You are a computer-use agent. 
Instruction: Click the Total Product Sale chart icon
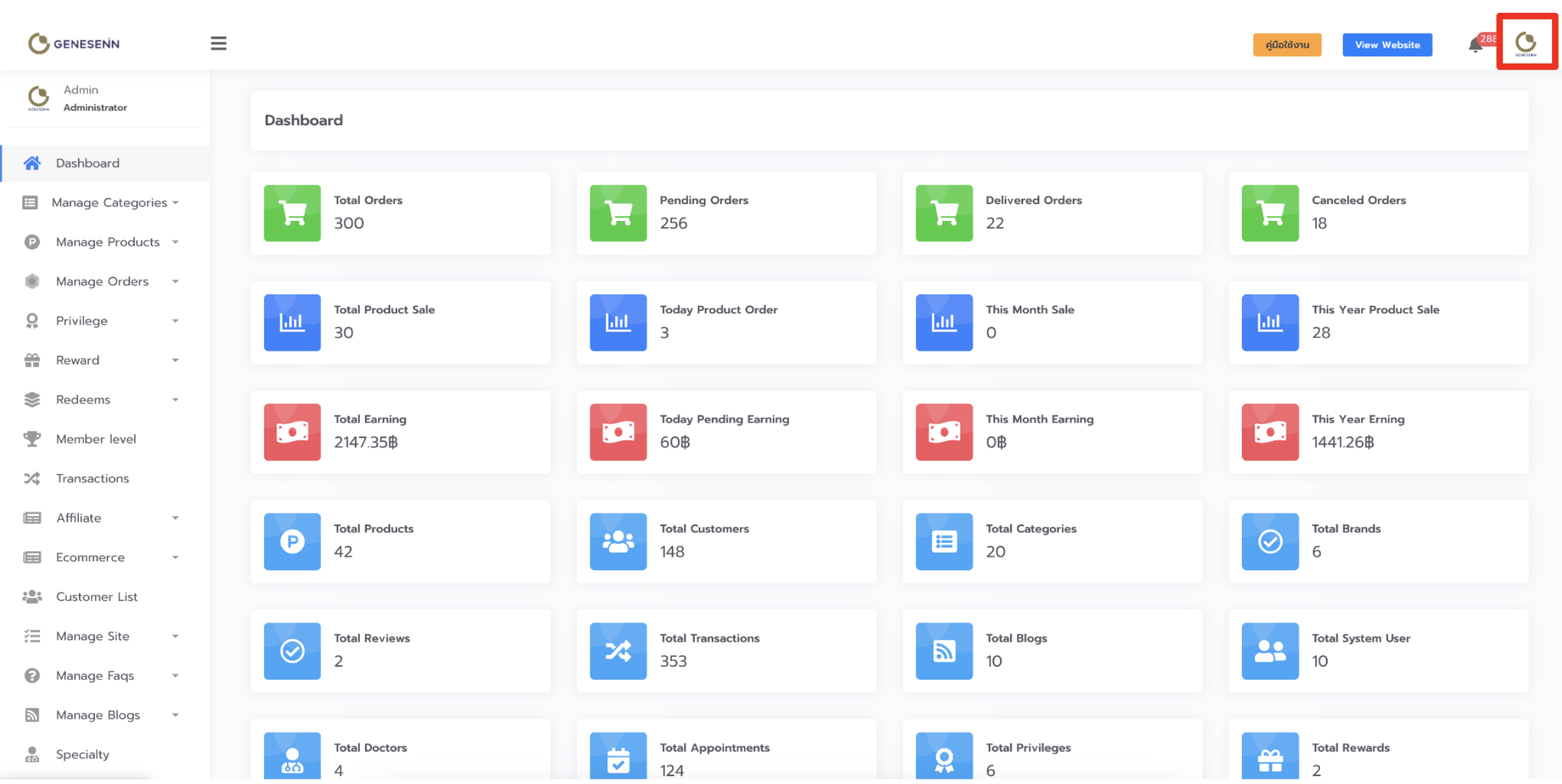(292, 323)
